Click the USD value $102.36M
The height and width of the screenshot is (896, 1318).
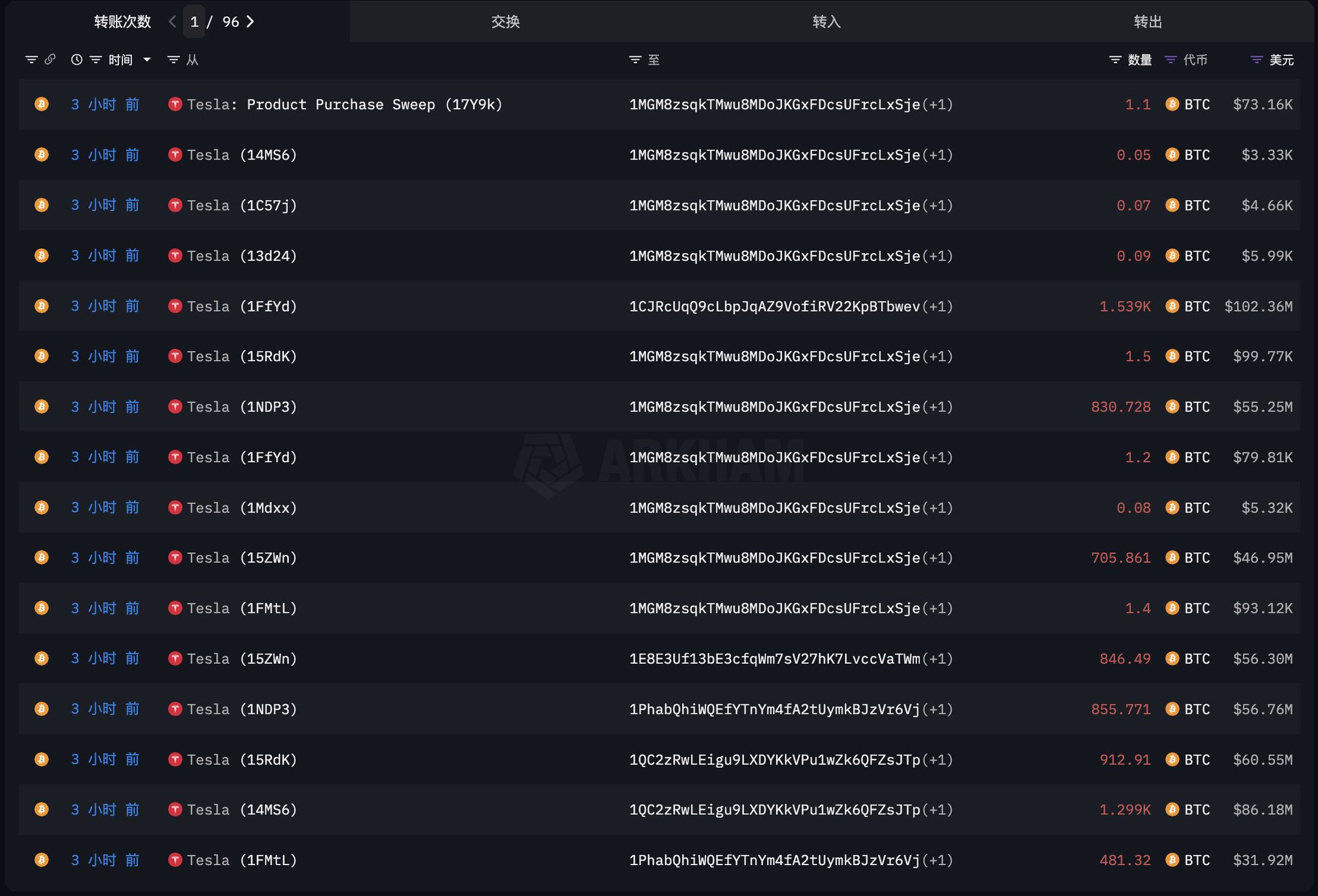click(x=1258, y=306)
